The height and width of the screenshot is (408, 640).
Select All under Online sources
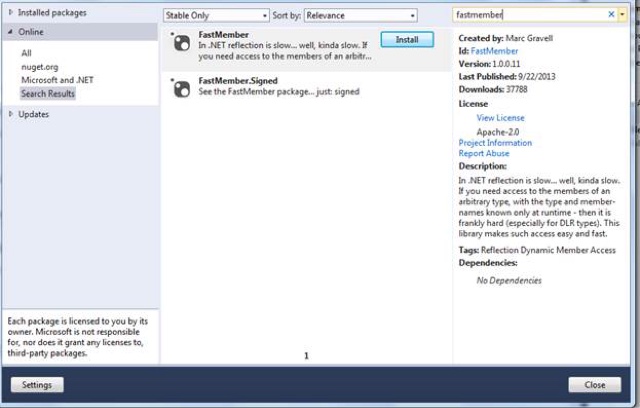[27, 53]
